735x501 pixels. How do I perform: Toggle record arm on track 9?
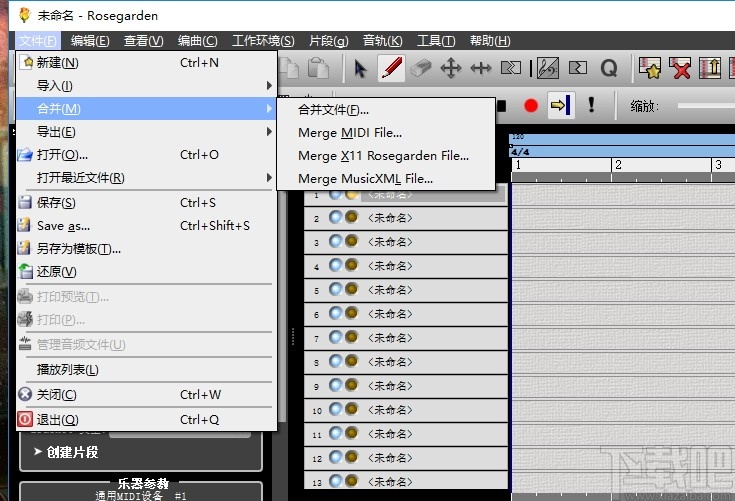point(352,385)
